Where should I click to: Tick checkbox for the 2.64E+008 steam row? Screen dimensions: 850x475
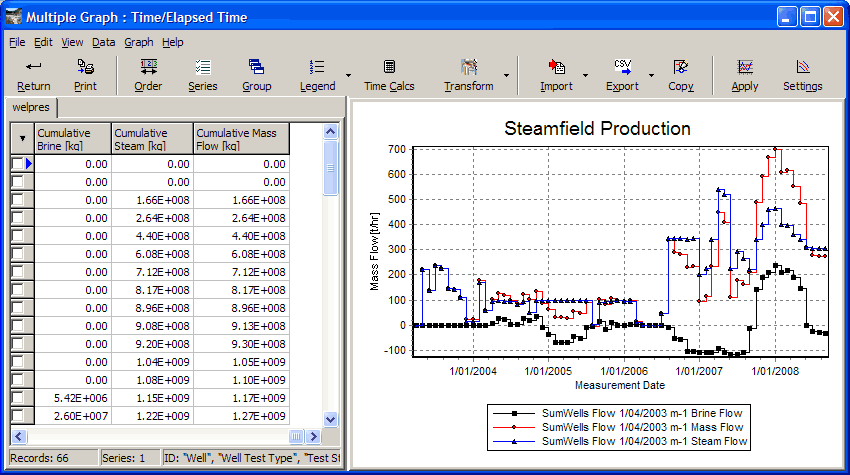click(17, 217)
